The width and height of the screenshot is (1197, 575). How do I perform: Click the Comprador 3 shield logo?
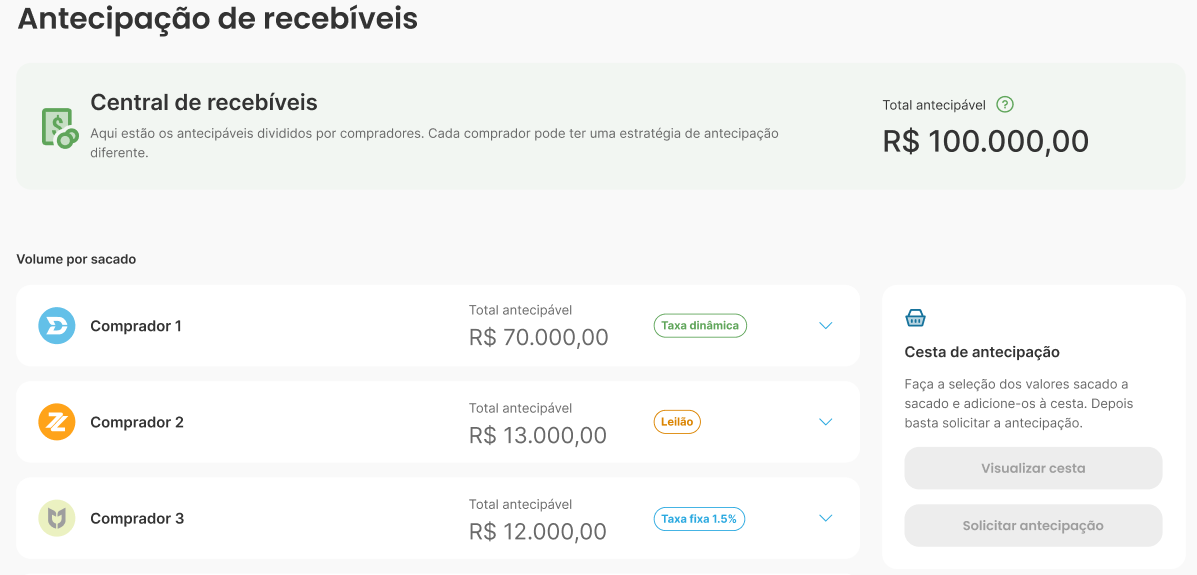point(57,518)
